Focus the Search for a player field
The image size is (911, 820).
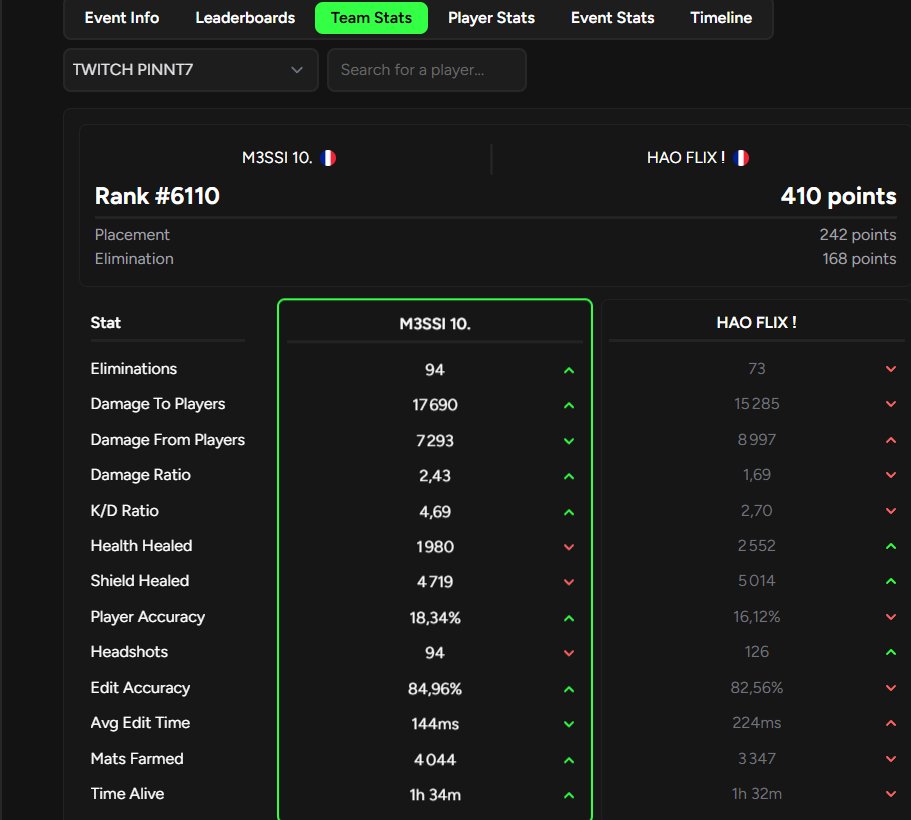tap(427, 70)
